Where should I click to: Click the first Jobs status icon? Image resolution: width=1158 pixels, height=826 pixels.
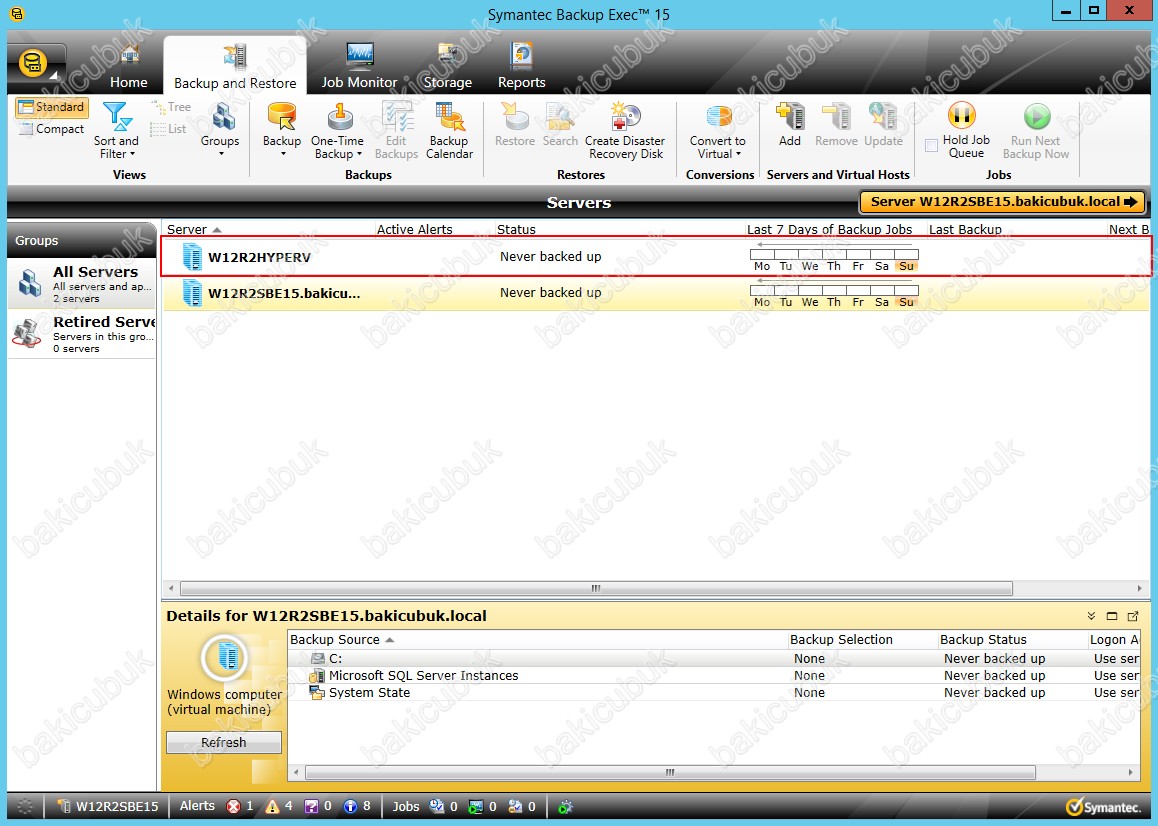pos(436,806)
